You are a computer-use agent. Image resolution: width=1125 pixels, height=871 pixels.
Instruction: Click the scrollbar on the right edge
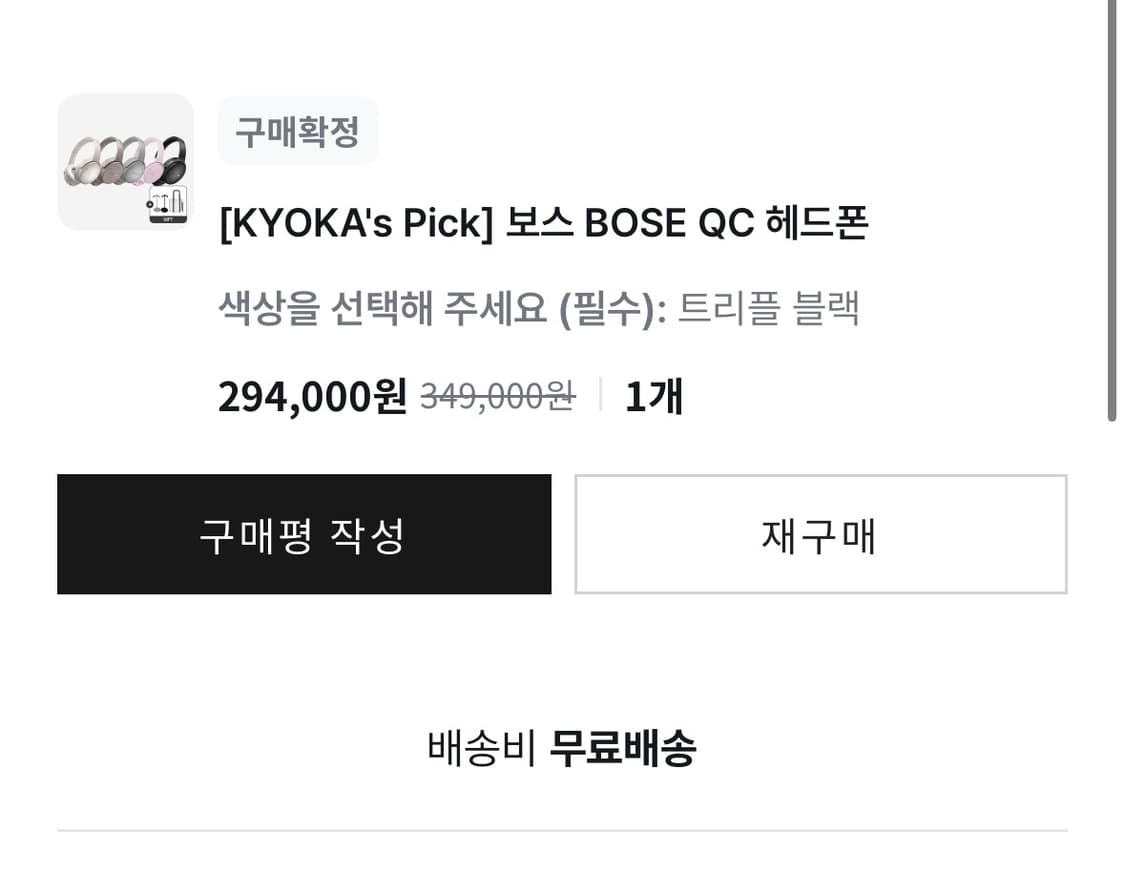tap(1113, 210)
